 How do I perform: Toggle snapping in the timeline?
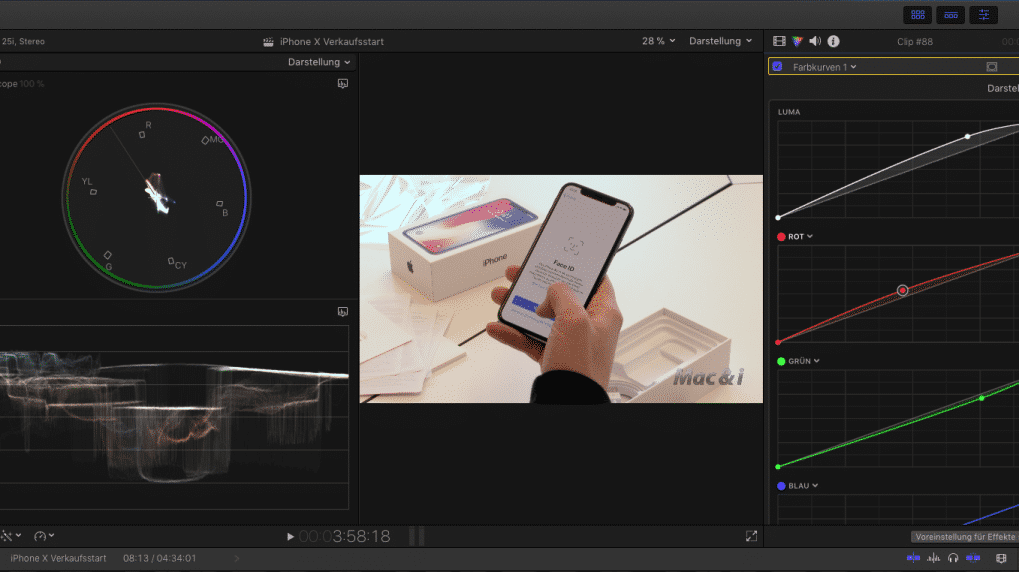(x=973, y=558)
